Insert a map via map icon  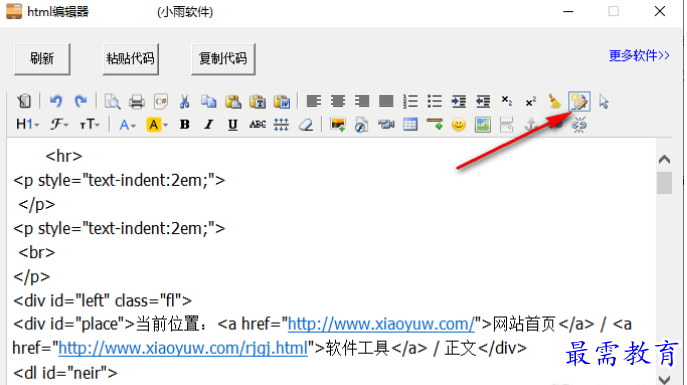[x=483, y=125]
